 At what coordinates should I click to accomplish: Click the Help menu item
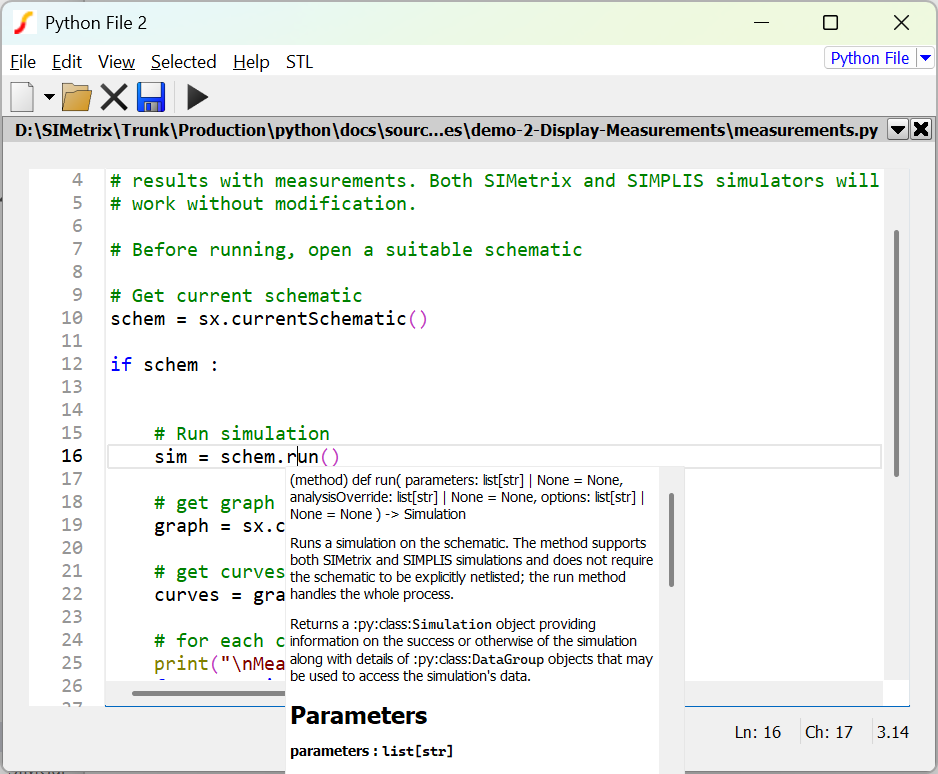click(x=251, y=62)
